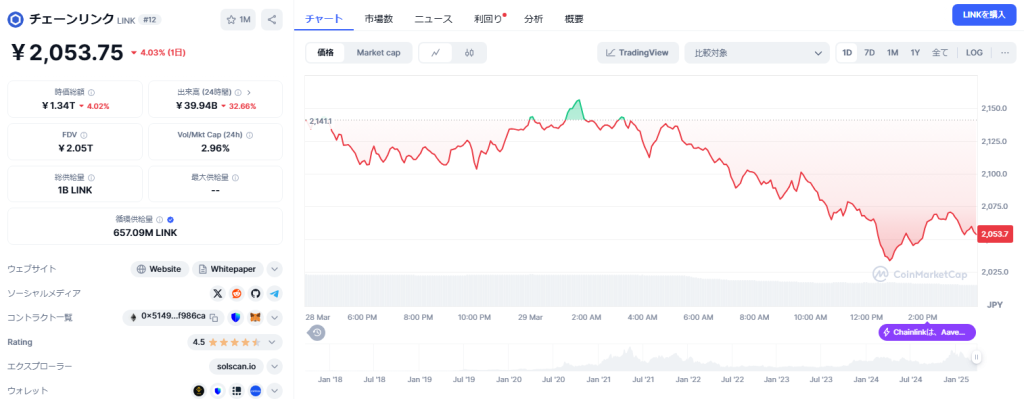Open the share icon button
Image resolution: width=1024 pixels, height=399 pixels.
pyautogui.click(x=272, y=20)
